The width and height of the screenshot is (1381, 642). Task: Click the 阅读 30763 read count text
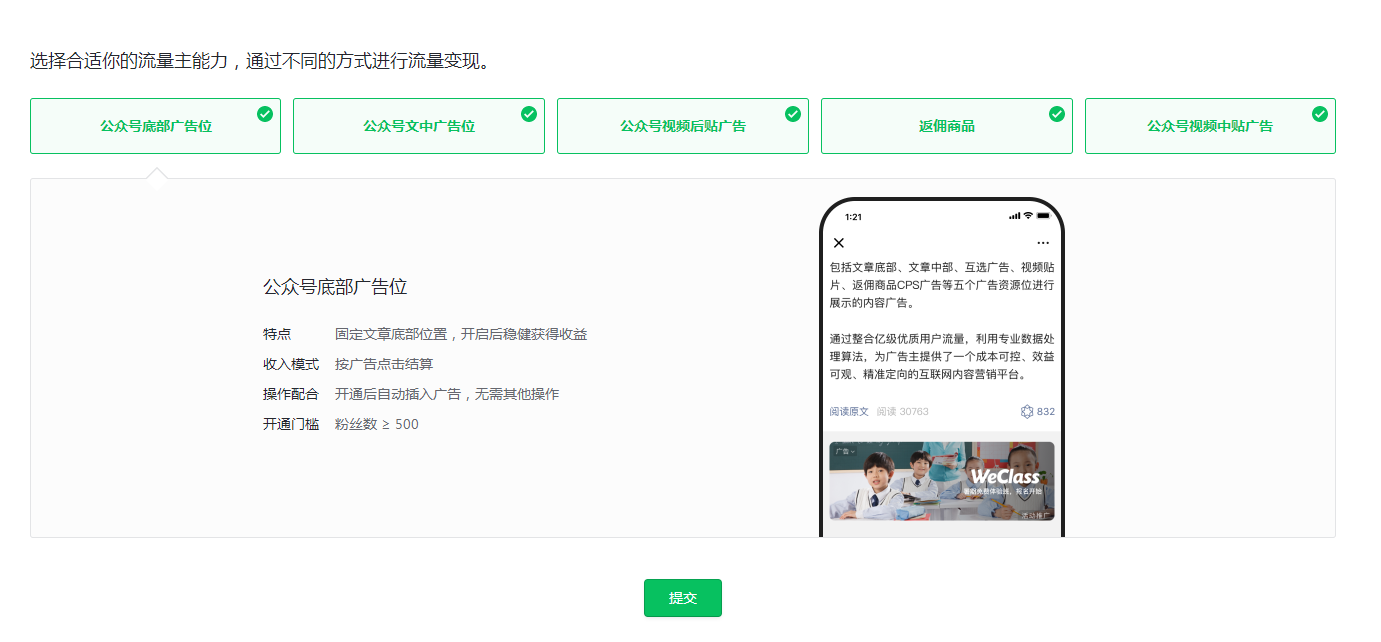(902, 411)
